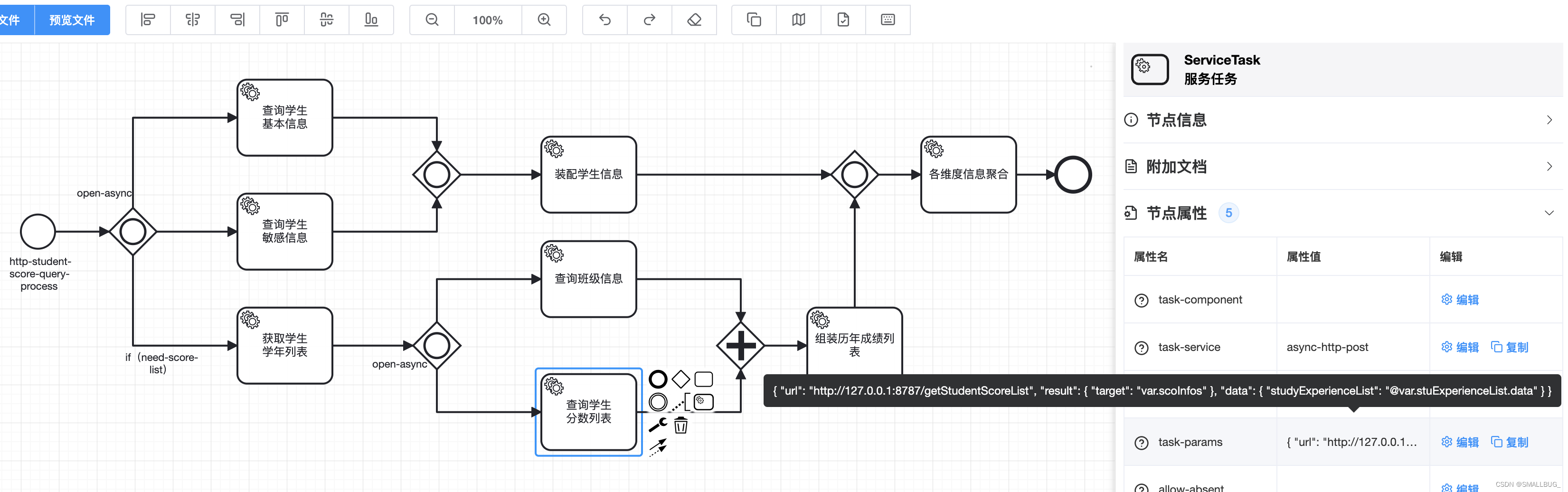1568x492 pixels.
Task: Select the first inclusive gateway after start
Action: pyautogui.click(x=132, y=231)
